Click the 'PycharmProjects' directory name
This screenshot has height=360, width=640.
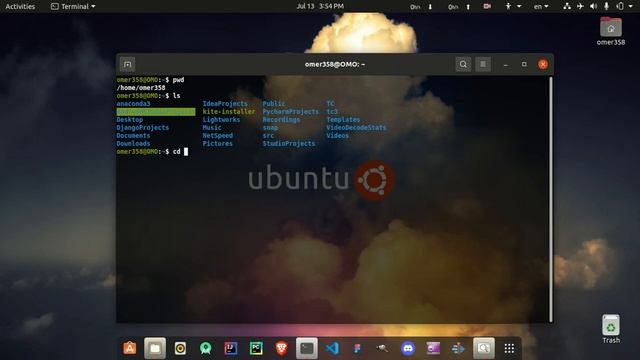point(291,112)
